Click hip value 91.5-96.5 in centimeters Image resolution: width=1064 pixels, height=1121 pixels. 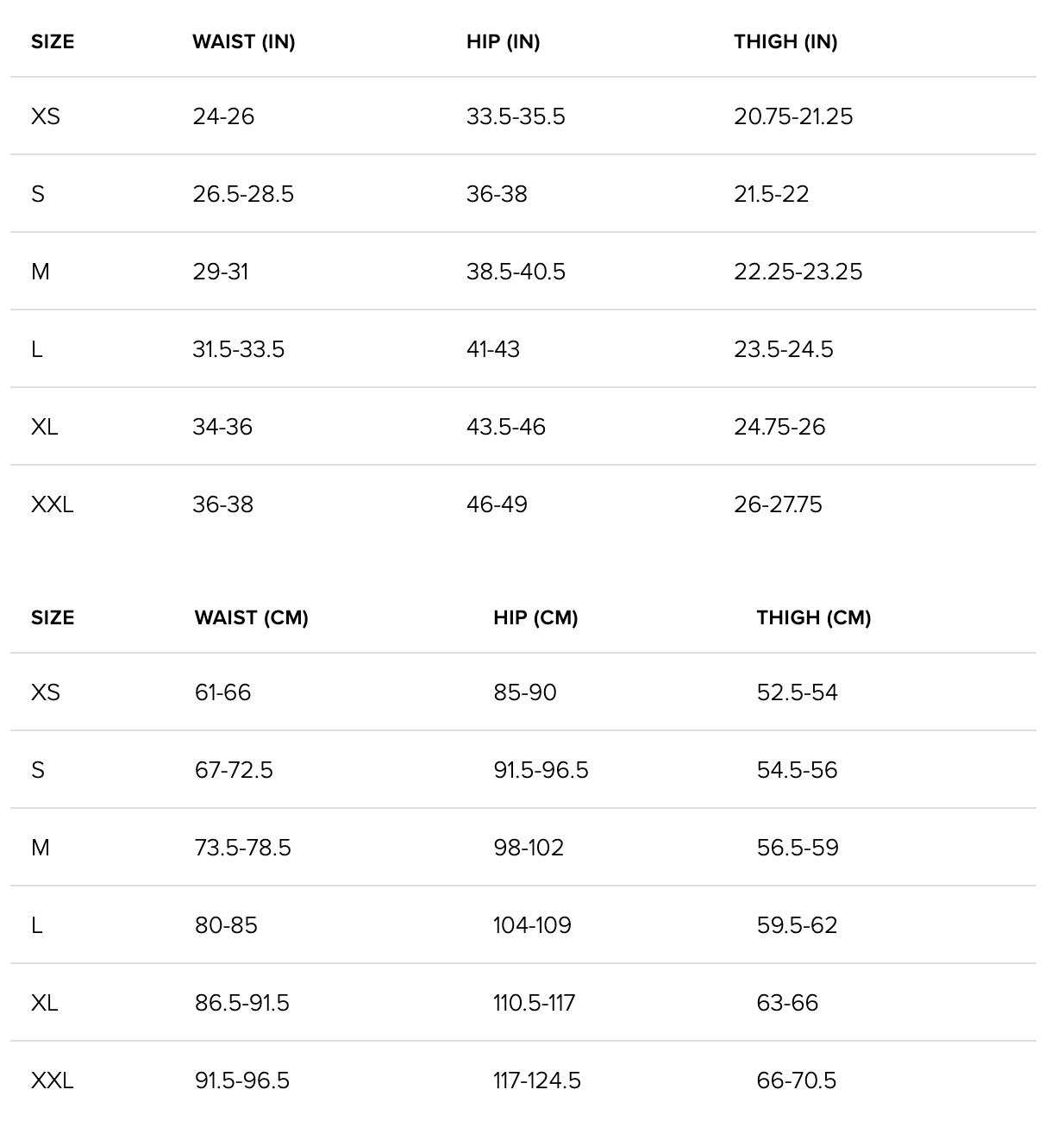click(541, 770)
